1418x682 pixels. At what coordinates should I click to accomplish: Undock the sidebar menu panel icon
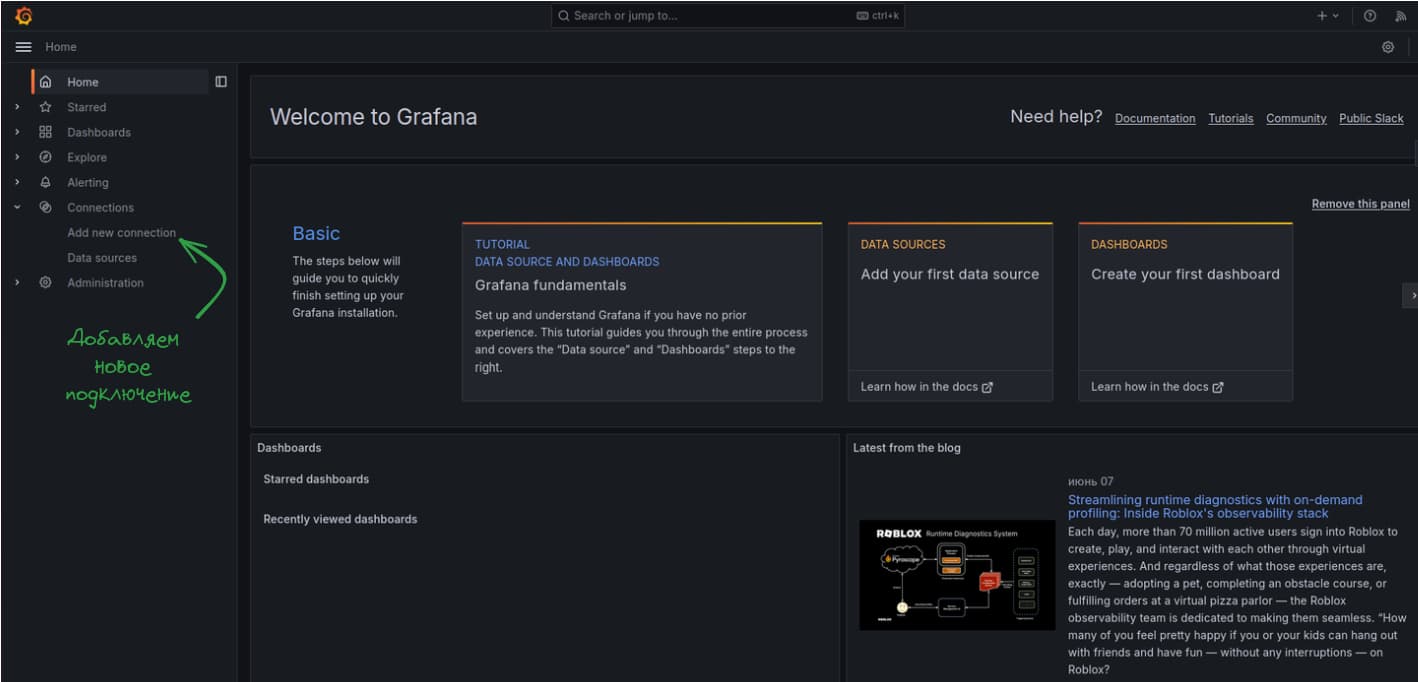[x=221, y=82]
